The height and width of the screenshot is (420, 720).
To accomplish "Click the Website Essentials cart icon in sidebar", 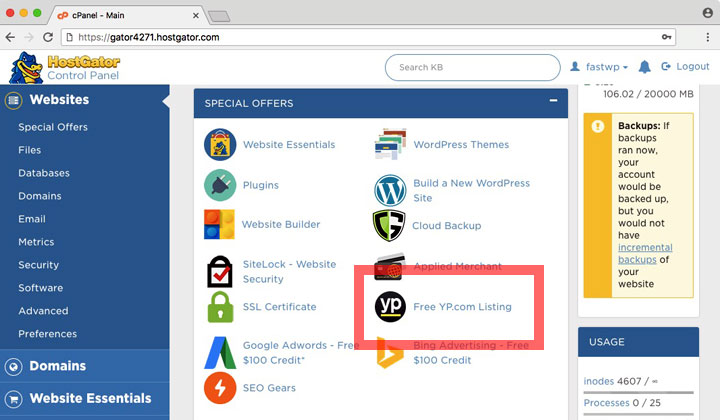I will point(13,398).
